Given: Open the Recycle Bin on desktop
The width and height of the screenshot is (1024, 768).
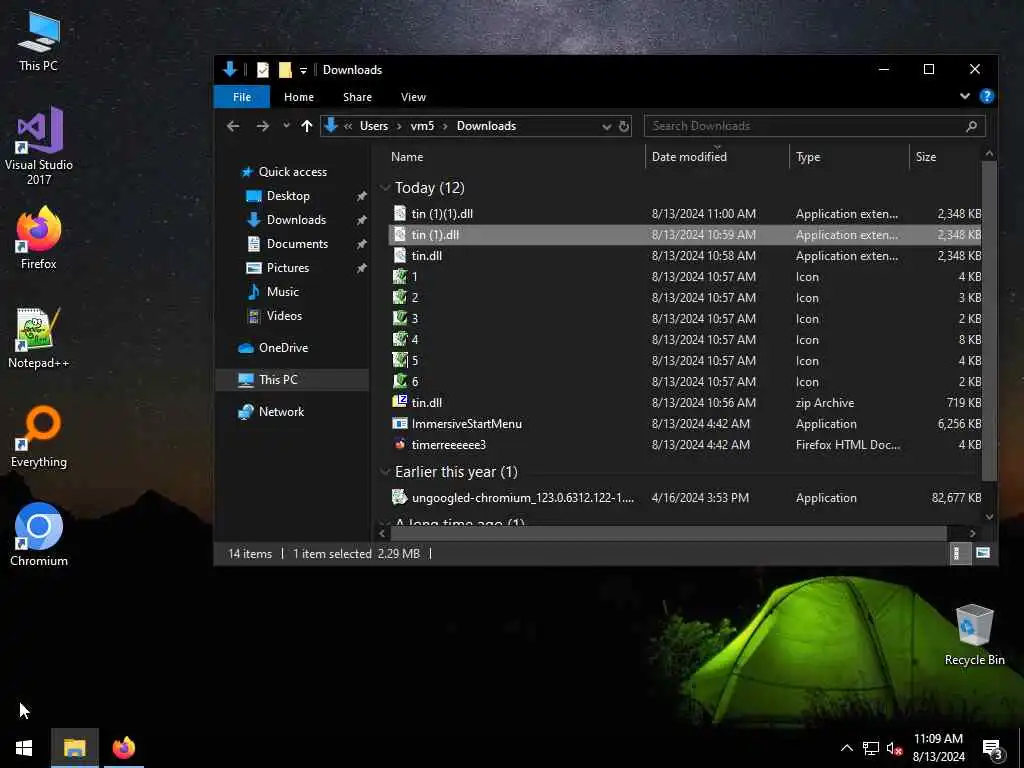Looking at the screenshot, I should [974, 635].
